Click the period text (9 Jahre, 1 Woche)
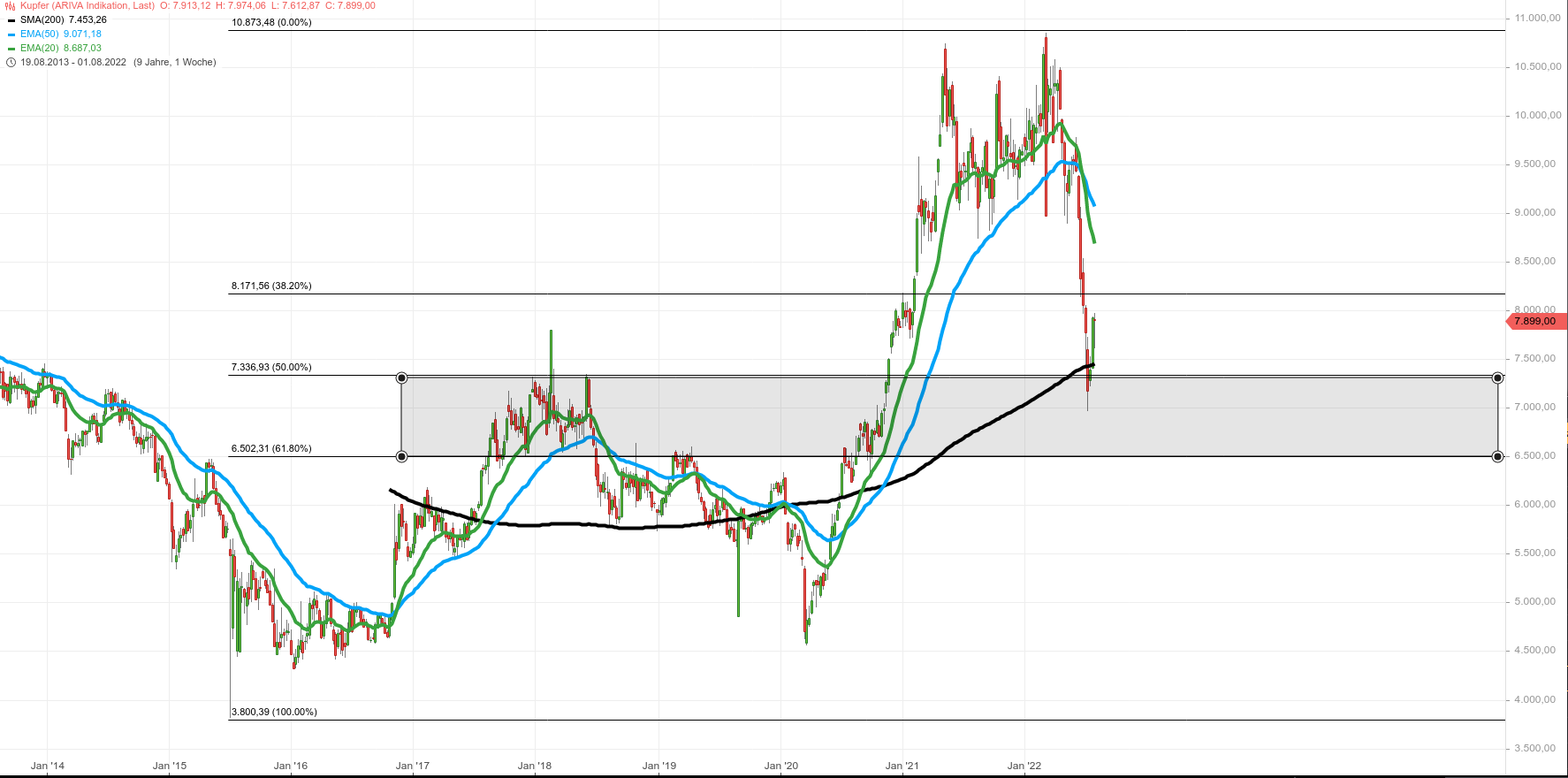Image resolution: width=1568 pixels, height=778 pixels. 175,62
